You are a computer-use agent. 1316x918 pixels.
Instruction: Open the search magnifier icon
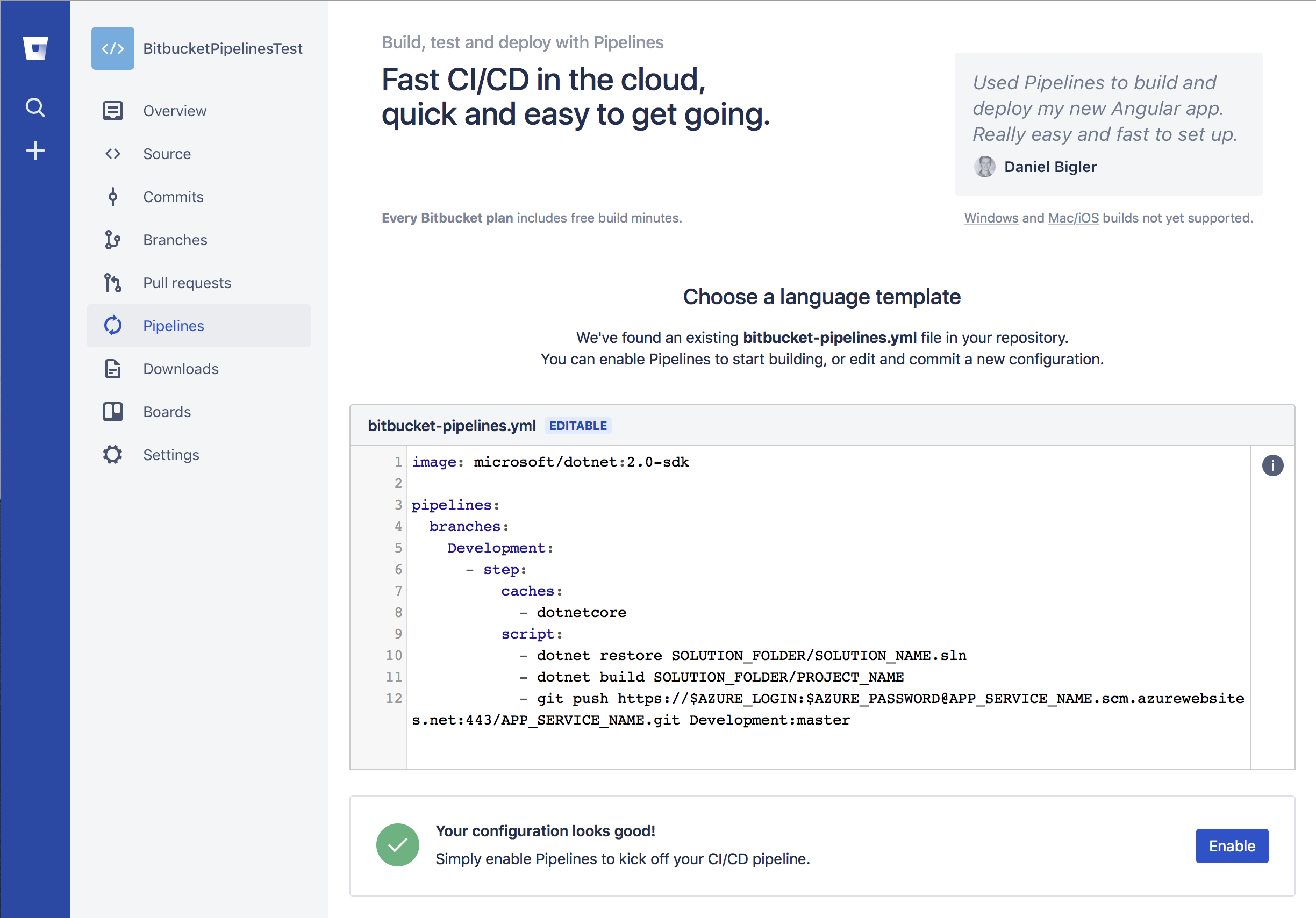[35, 107]
